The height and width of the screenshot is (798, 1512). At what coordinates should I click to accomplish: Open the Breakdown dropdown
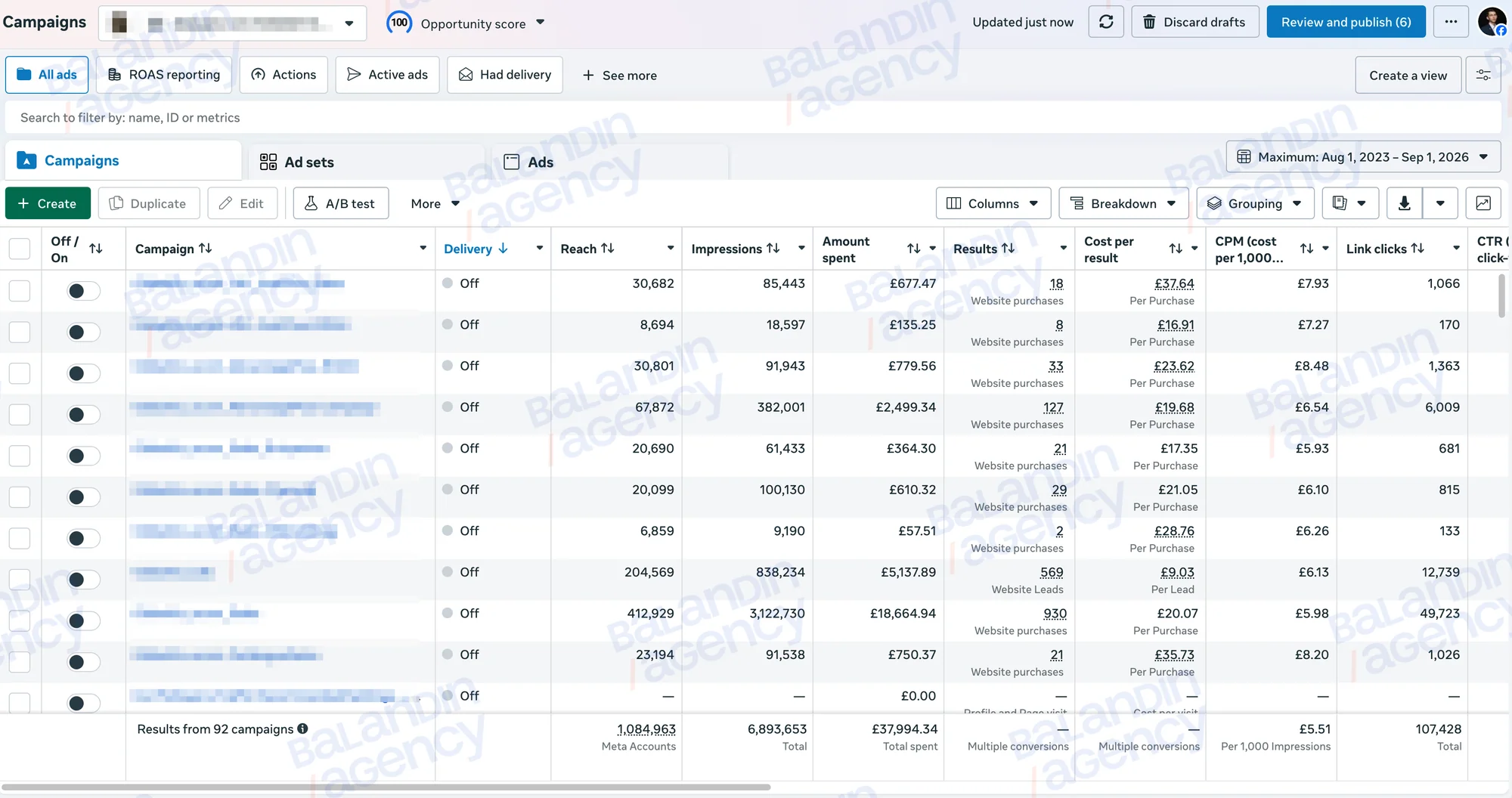pos(1123,203)
